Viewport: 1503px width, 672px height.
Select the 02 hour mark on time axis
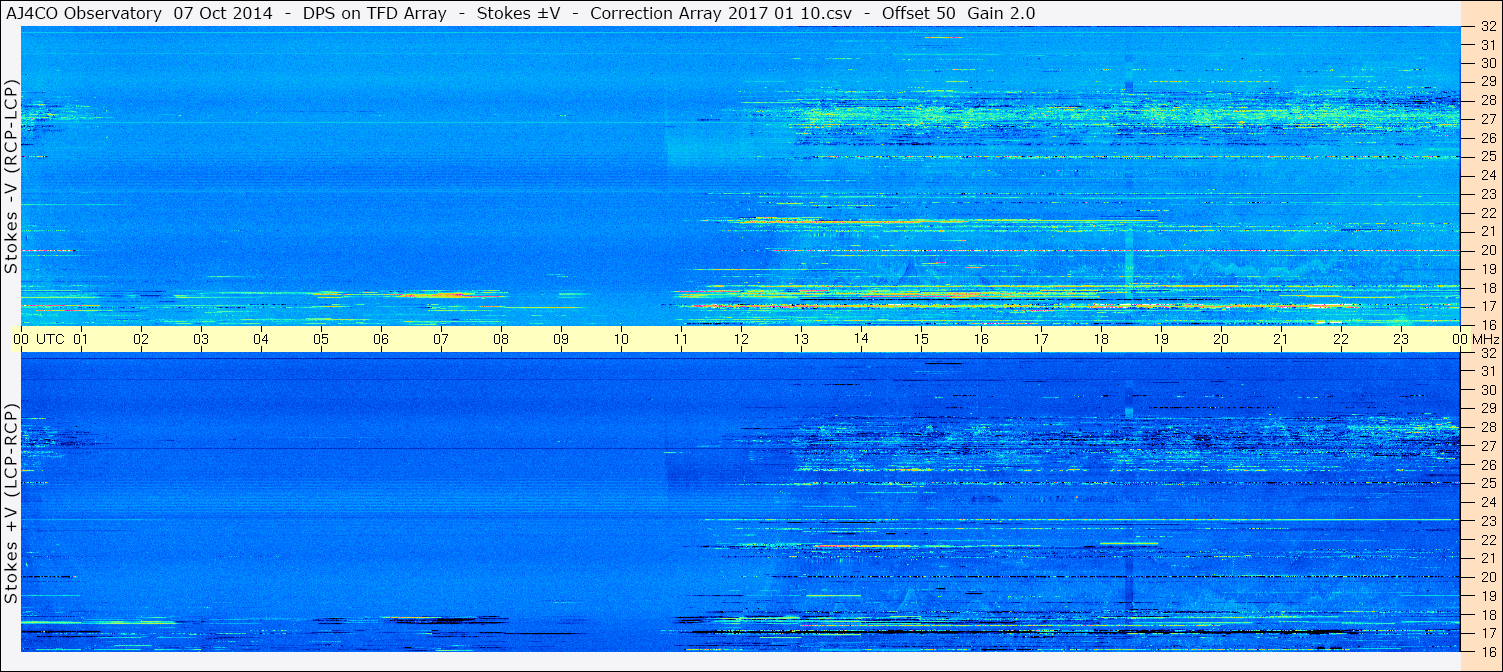click(x=141, y=339)
